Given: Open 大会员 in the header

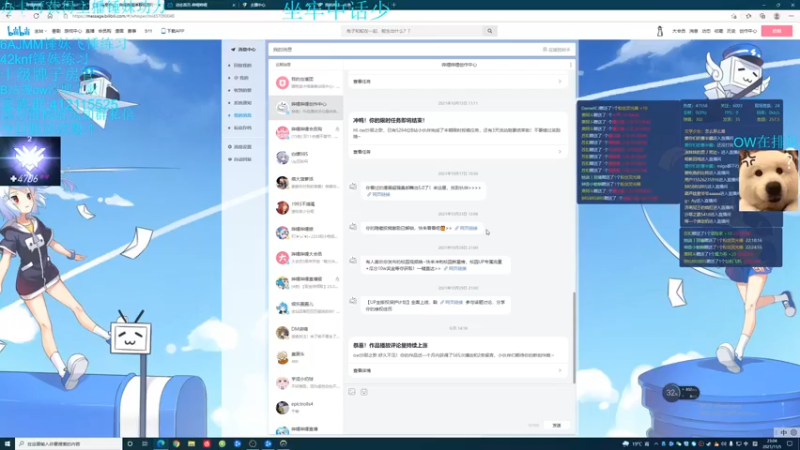Looking at the screenshot, I should coord(679,31).
